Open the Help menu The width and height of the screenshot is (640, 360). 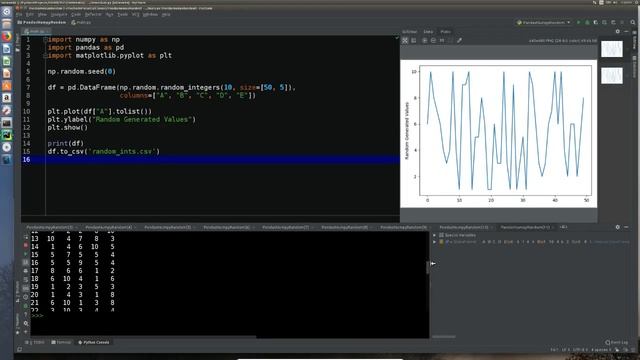[x=166, y=14]
